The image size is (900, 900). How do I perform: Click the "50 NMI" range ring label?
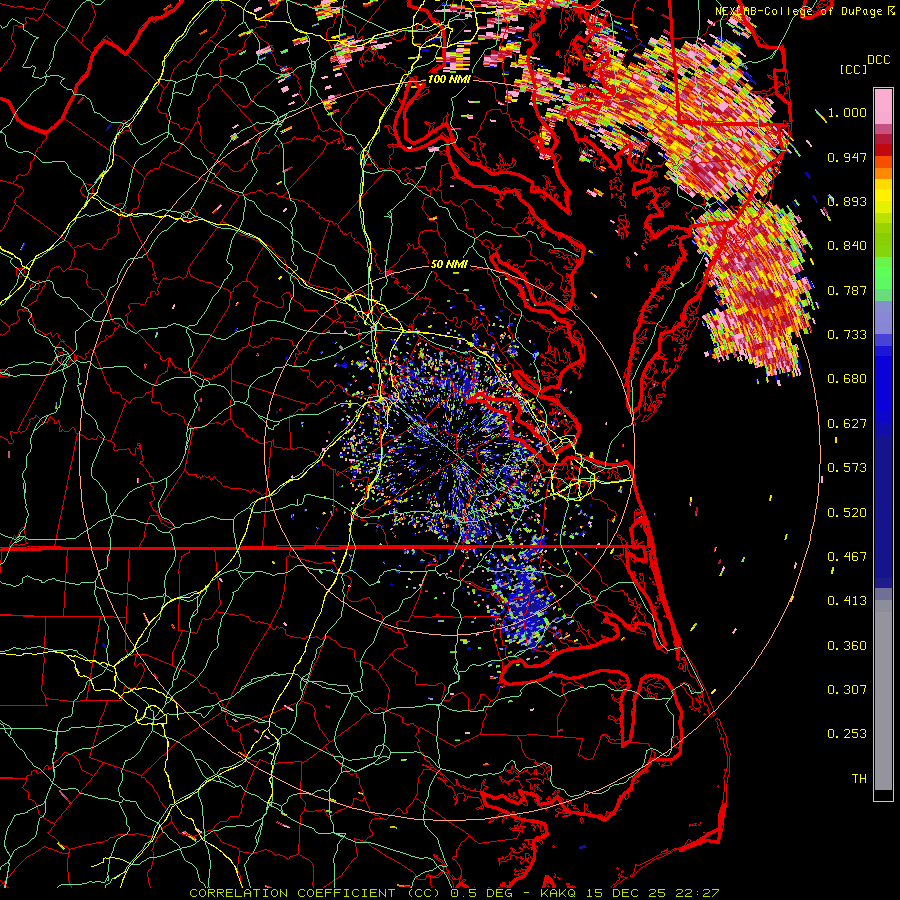pos(449,265)
